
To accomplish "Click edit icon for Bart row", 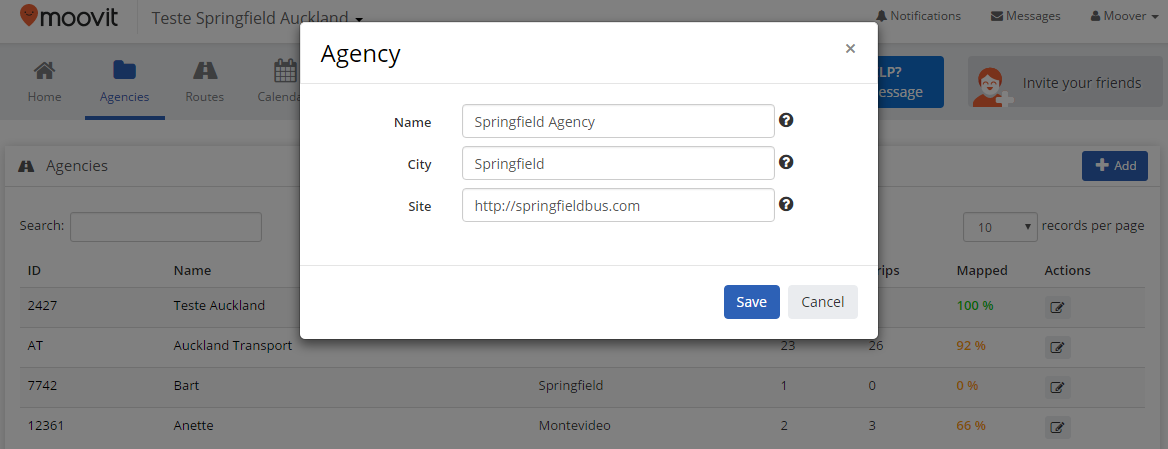I will (1057, 387).
